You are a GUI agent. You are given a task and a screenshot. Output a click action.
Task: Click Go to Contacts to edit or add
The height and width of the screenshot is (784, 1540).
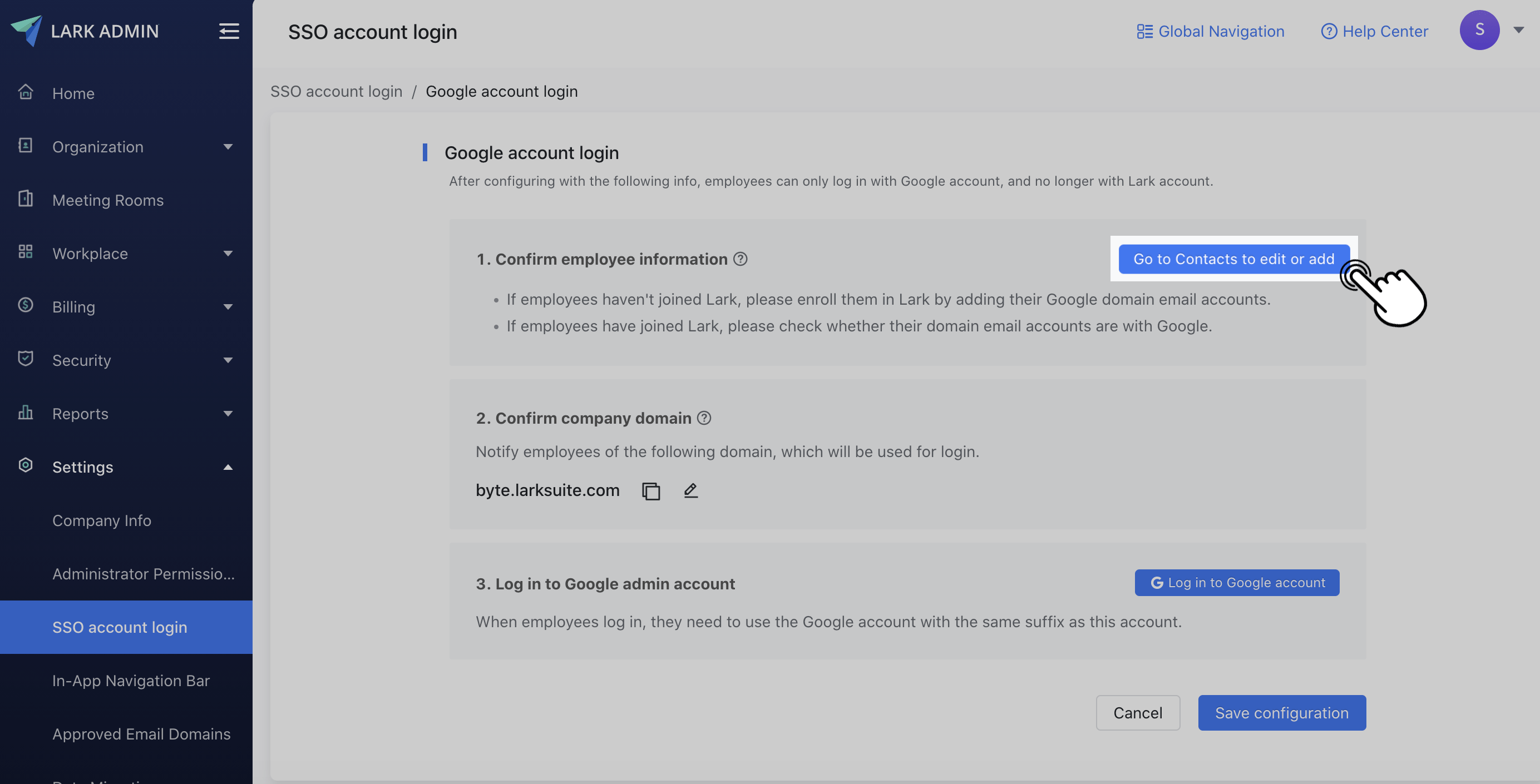1234,259
